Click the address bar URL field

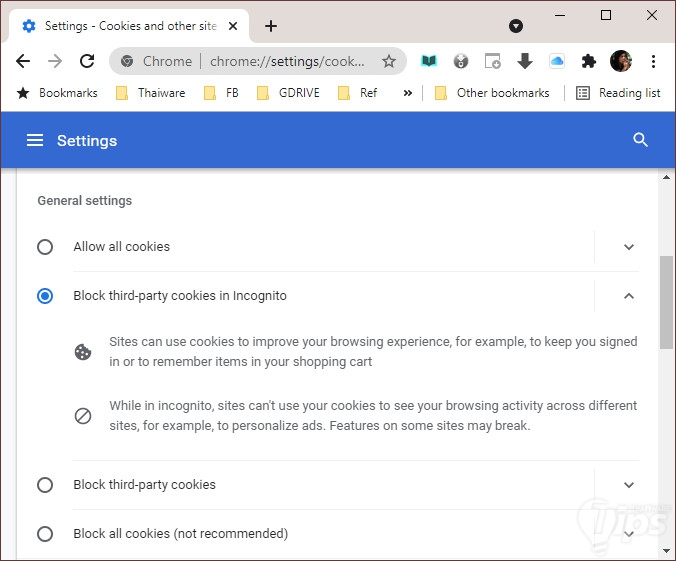click(x=287, y=61)
